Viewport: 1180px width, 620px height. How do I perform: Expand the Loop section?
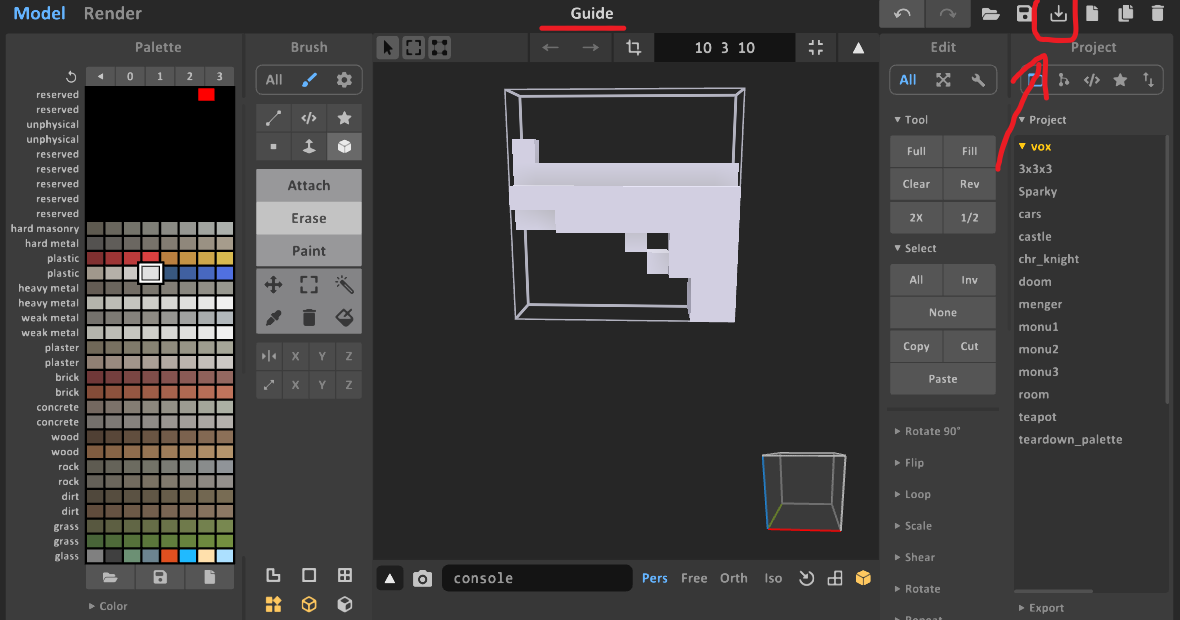click(x=913, y=494)
